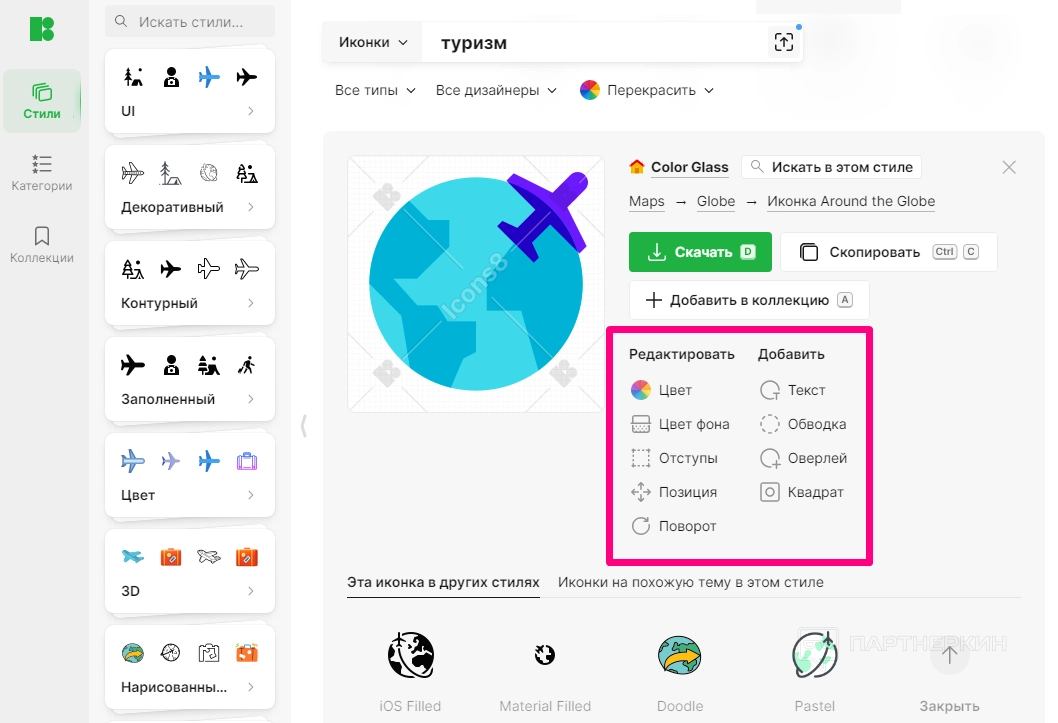The height and width of the screenshot is (723, 1058).
Task: Click the iOS Filled globe icon
Action: pos(410,655)
